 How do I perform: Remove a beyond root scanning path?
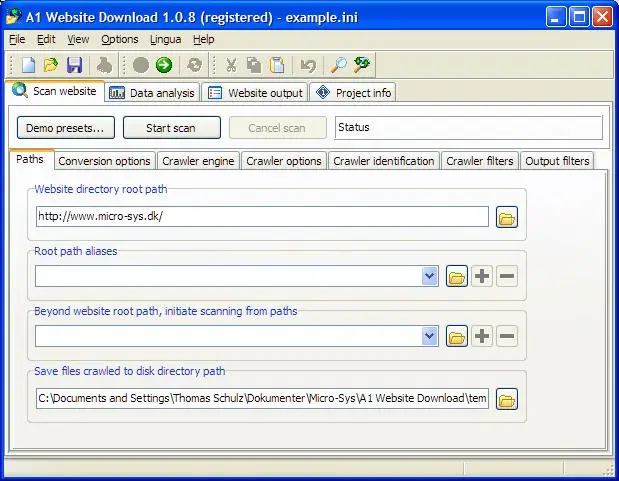point(507,336)
